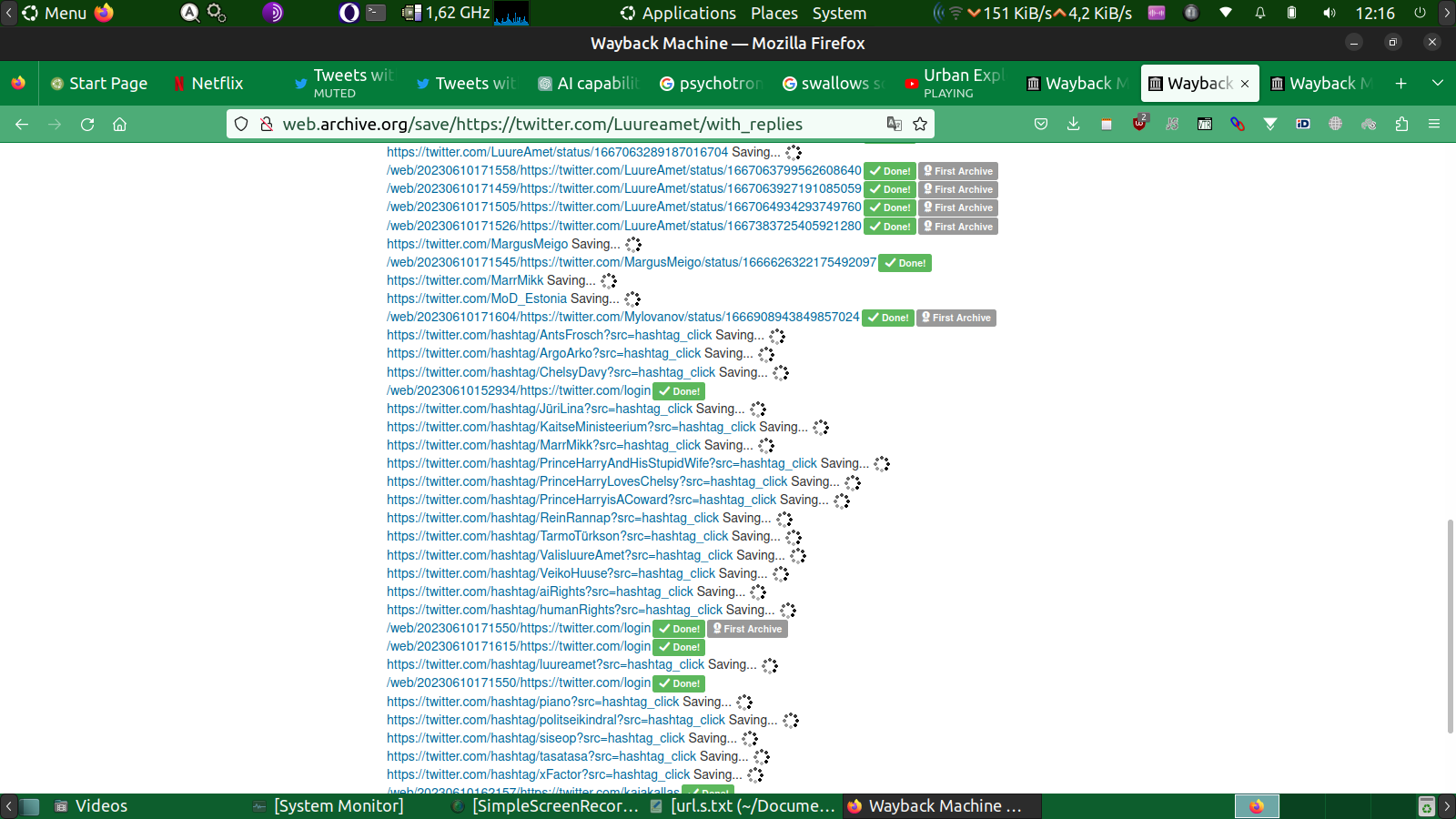Open the MargusMeigo twitter link
The height and width of the screenshot is (819, 1456).
pyautogui.click(x=477, y=244)
